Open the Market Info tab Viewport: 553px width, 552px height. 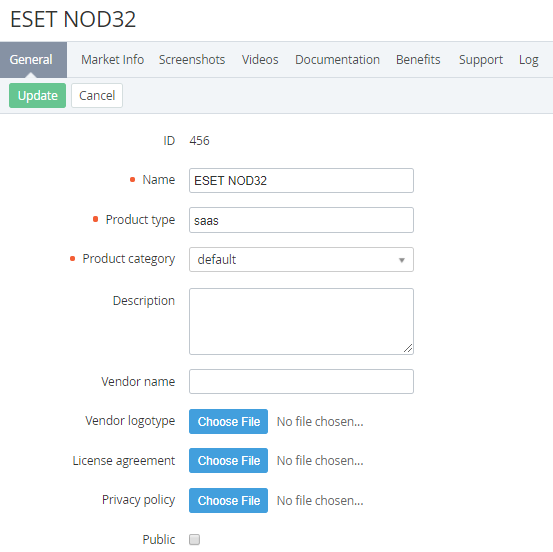[x=113, y=60]
